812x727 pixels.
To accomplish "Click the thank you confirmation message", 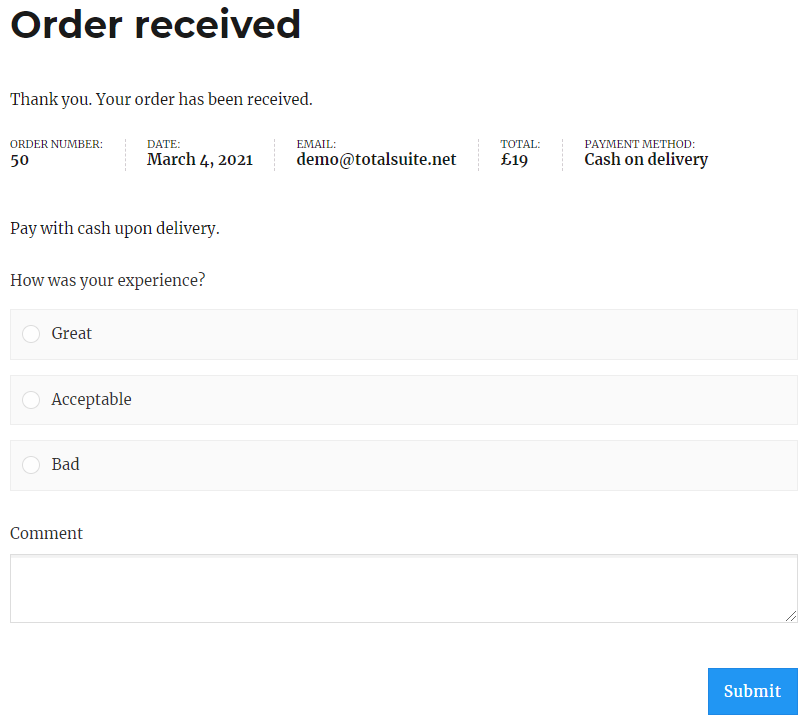I will coord(162,99).
